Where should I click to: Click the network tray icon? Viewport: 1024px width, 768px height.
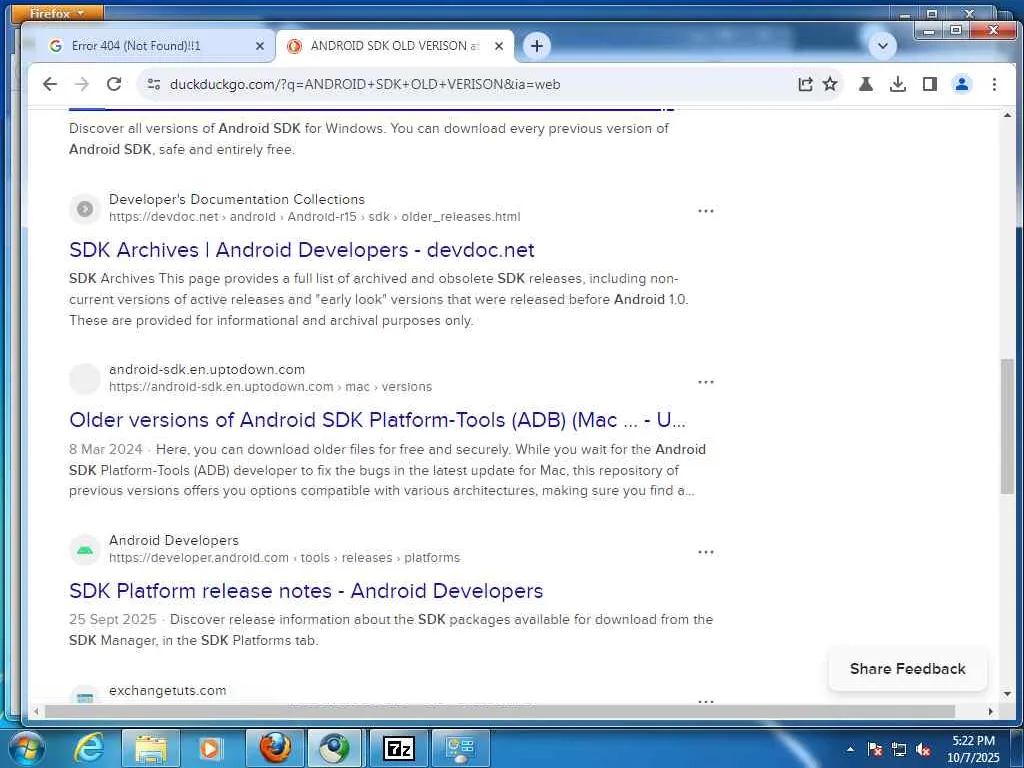pos(899,750)
